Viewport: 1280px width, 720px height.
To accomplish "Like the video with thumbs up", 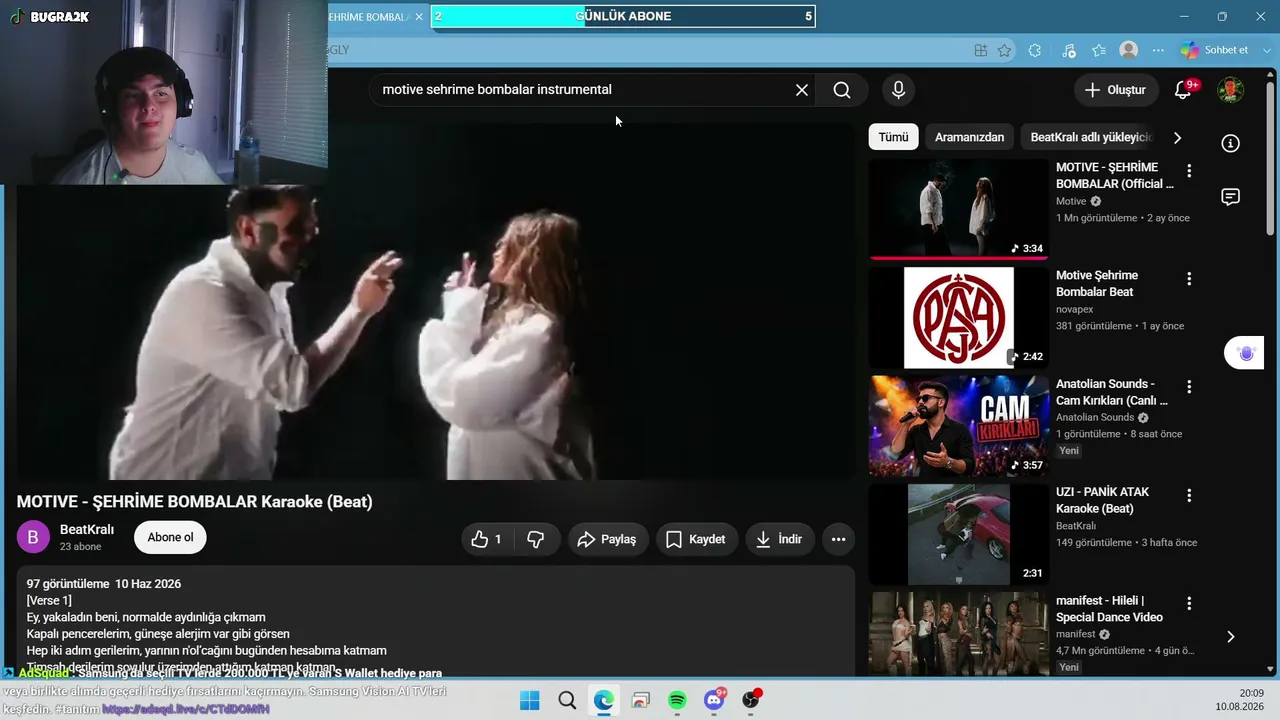I will [x=486, y=539].
